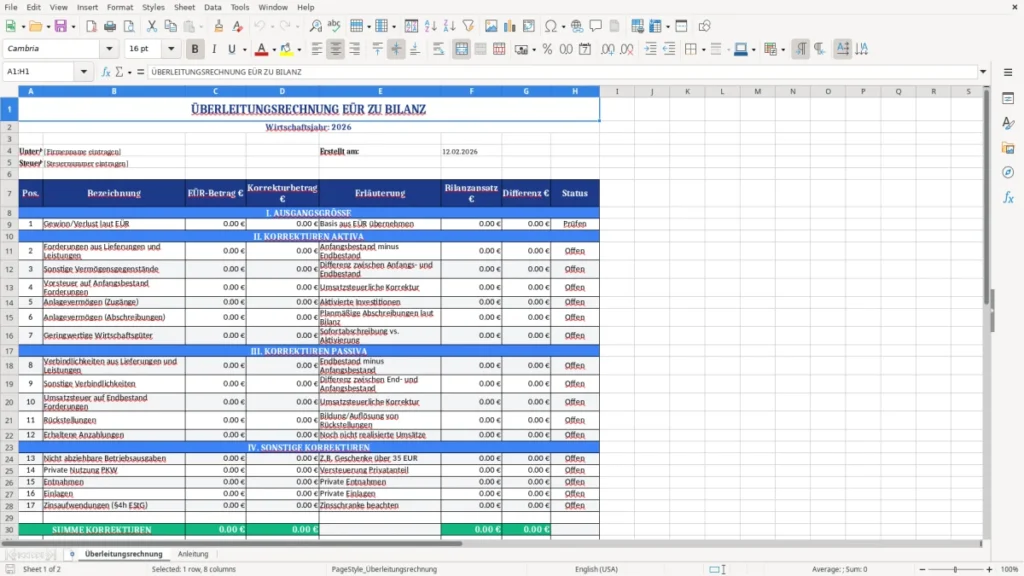Click Format as Percent icon

point(547,49)
